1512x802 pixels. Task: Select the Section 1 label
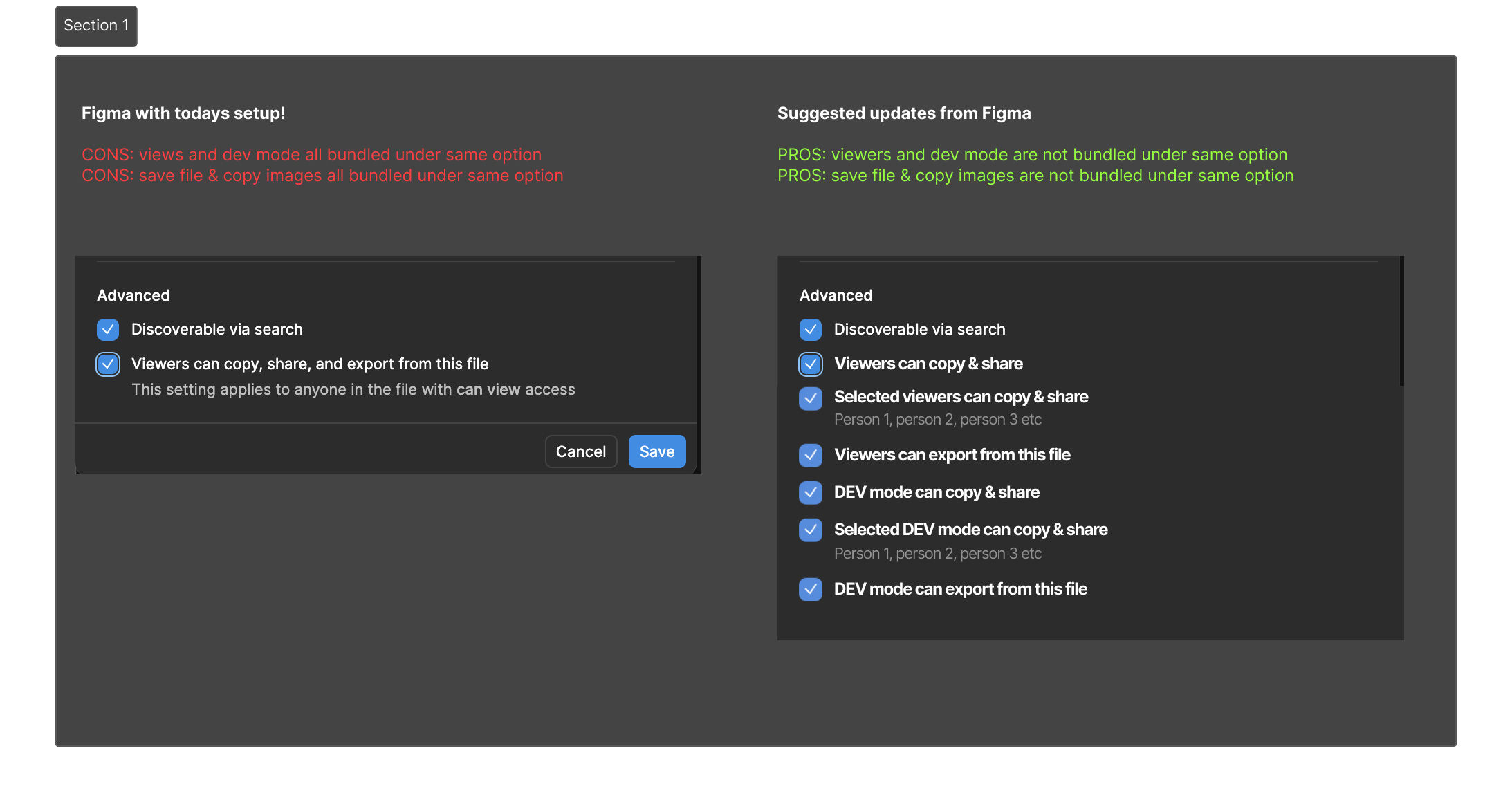click(x=96, y=26)
